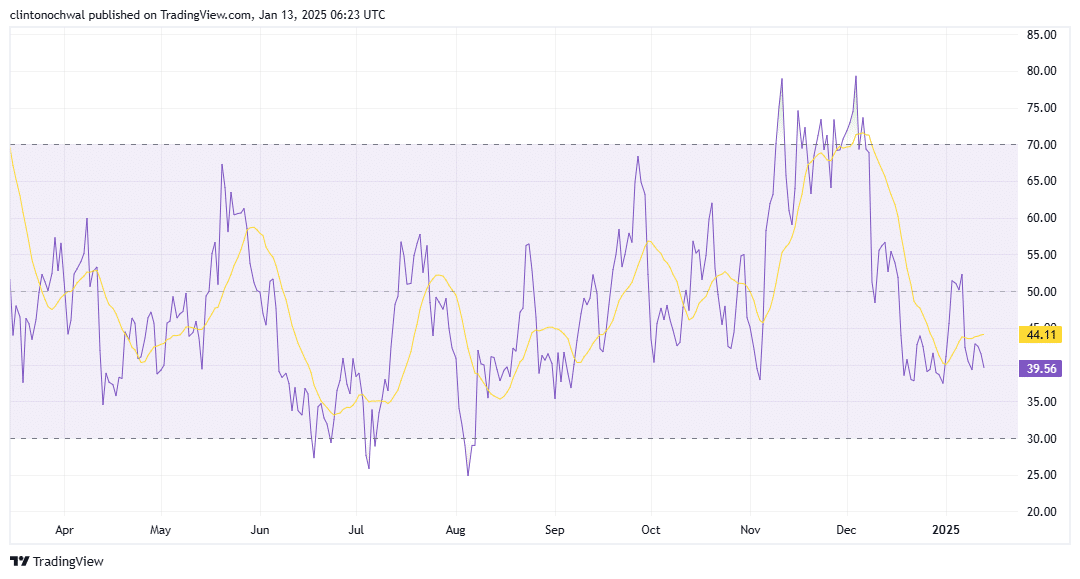Click the 85.00 price scale label

click(x=1042, y=35)
